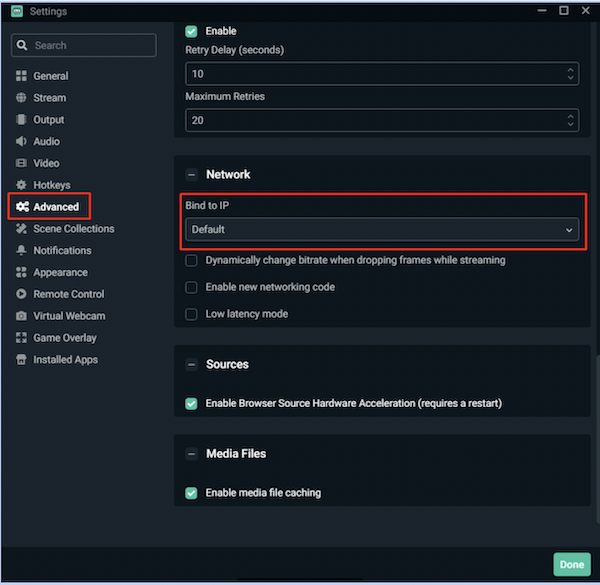The image size is (600, 585).
Task: Open the Bind to IP dropdown
Action: 382,230
